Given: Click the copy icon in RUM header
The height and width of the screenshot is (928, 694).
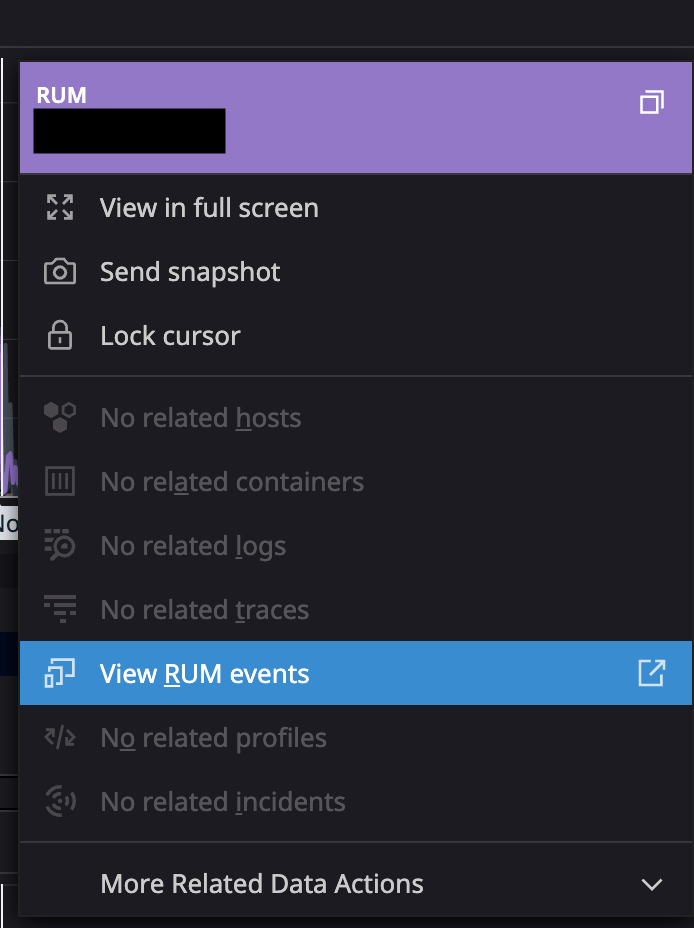Looking at the screenshot, I should [651, 102].
